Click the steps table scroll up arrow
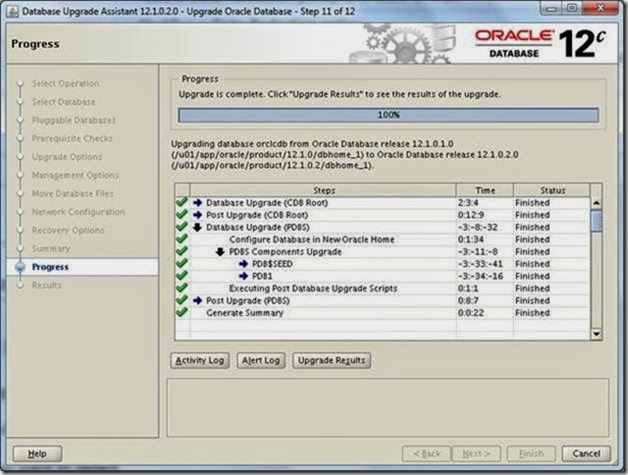 point(596,203)
